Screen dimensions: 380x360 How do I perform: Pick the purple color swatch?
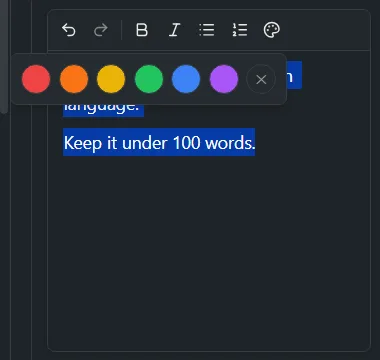[224, 79]
